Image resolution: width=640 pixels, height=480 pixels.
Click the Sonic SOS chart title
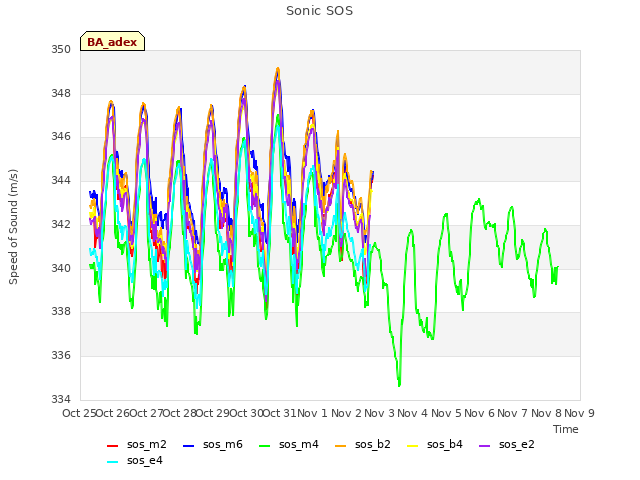319,11
